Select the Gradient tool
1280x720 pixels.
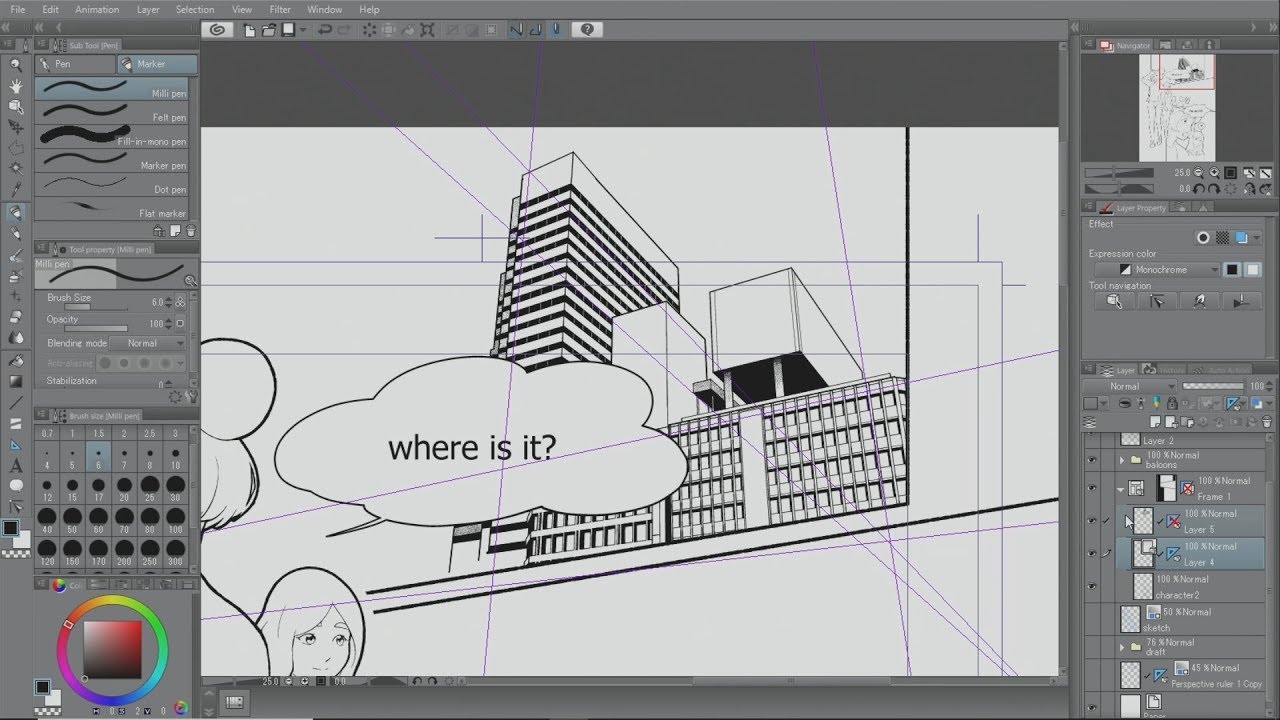tap(16, 381)
